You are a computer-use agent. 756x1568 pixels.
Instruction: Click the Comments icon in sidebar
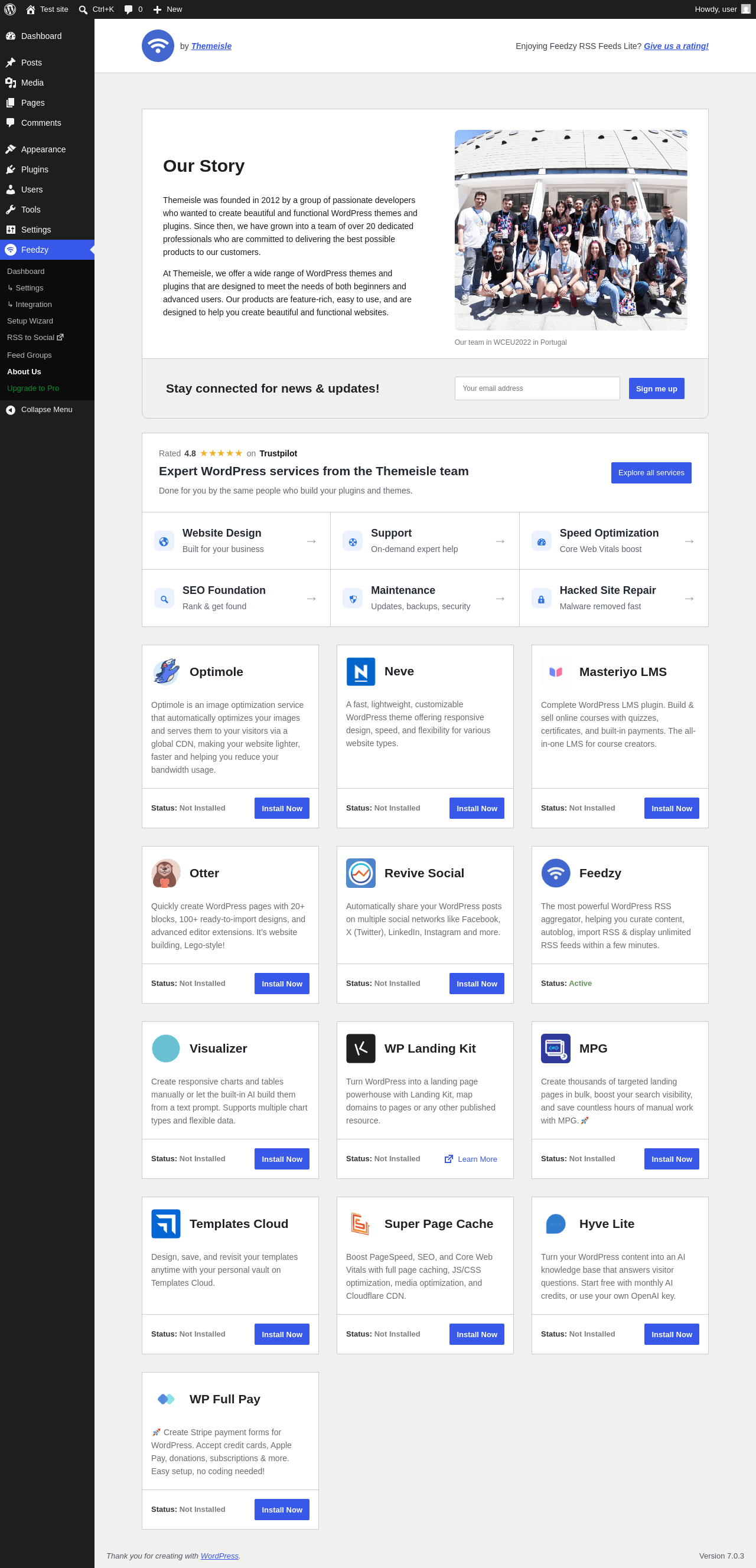[x=11, y=123]
